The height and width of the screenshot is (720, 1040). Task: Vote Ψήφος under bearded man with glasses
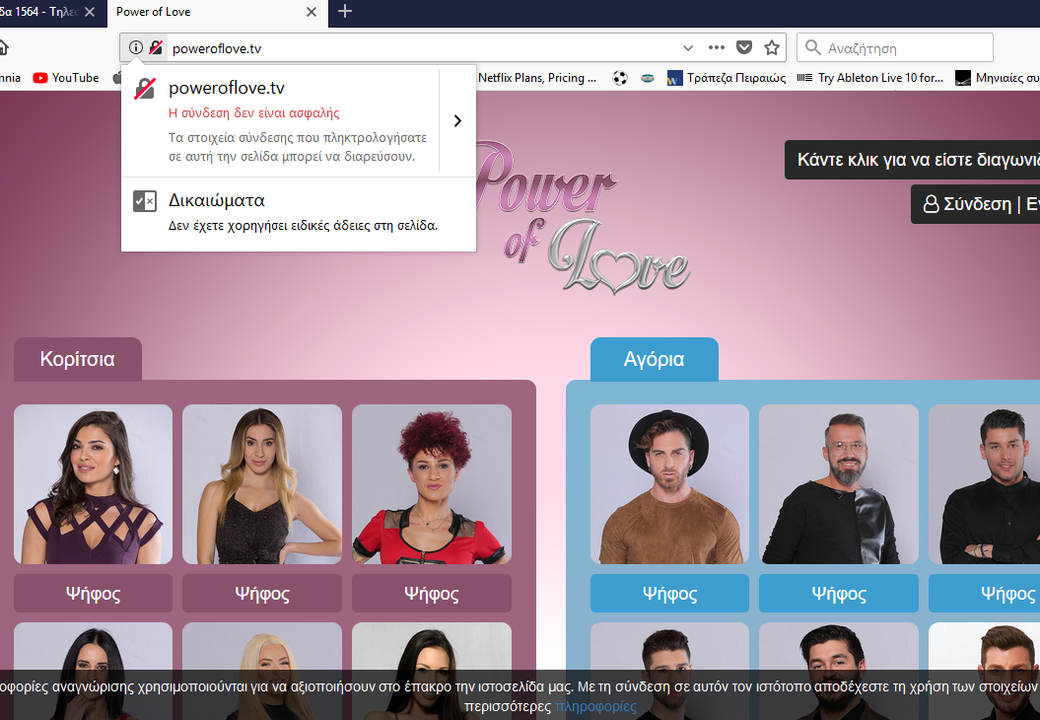coord(838,593)
